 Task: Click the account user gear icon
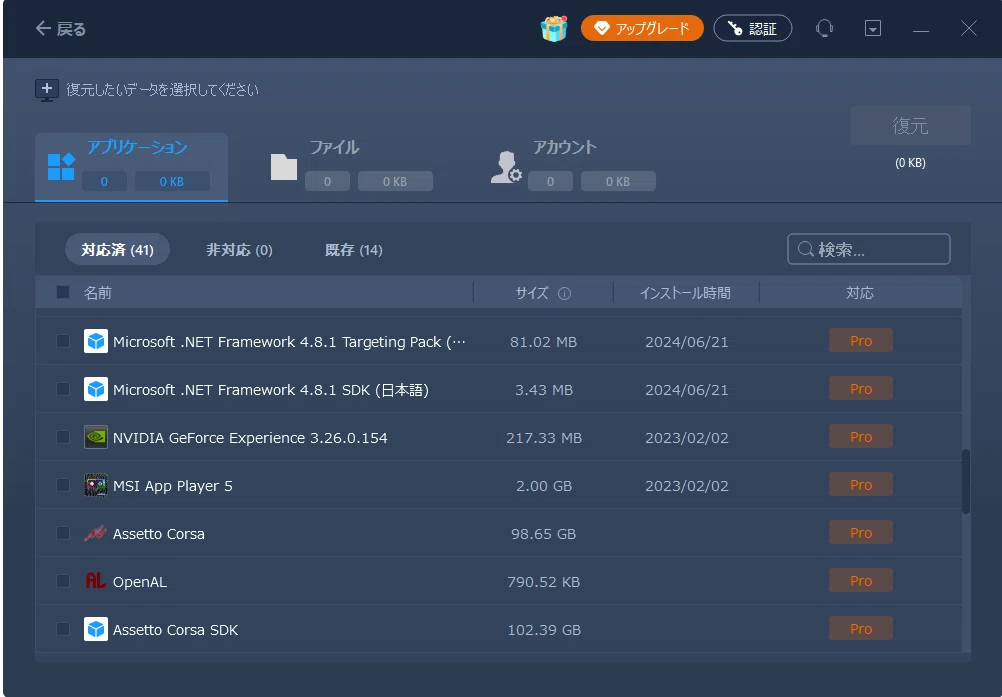(506, 167)
